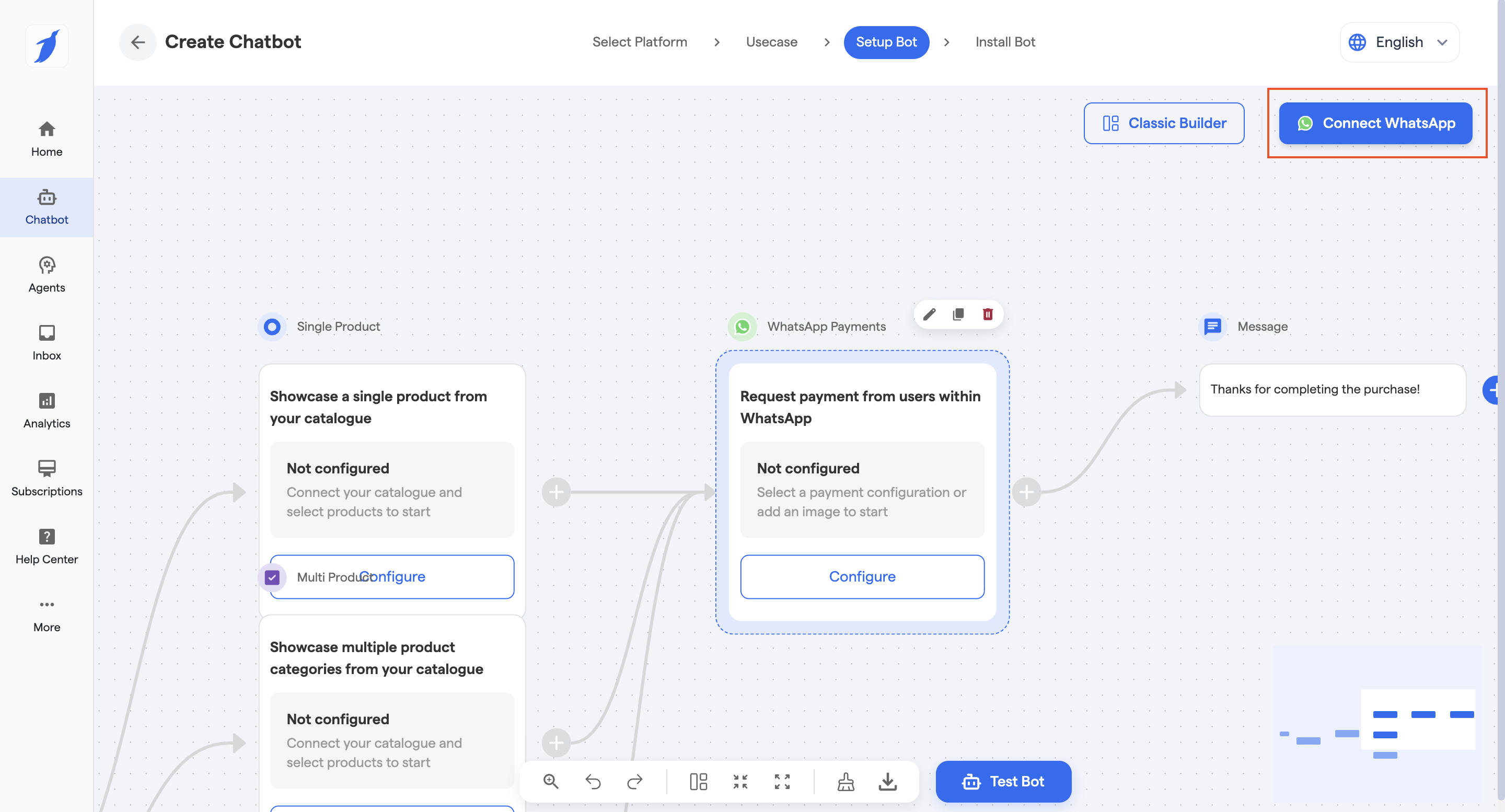The height and width of the screenshot is (812, 1505).
Task: Duplicate the WhatsApp Payments node
Action: point(958,315)
